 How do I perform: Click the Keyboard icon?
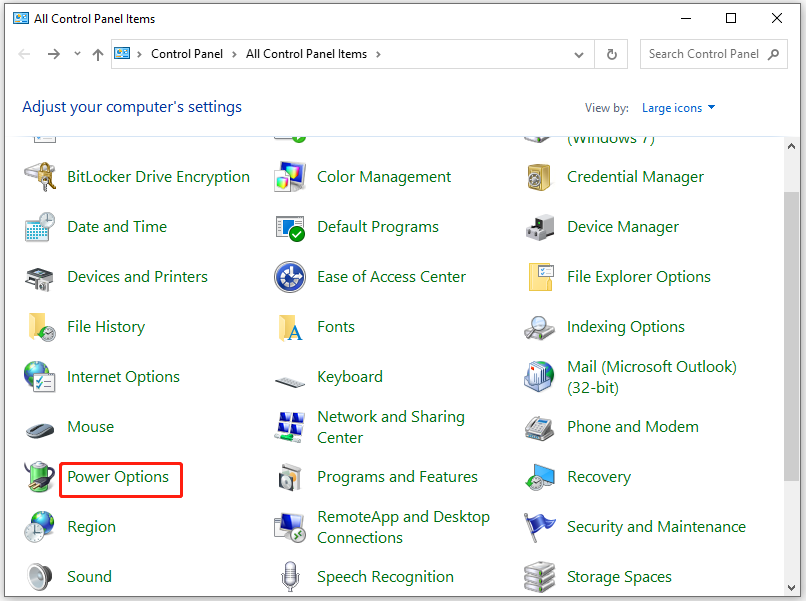[290, 381]
